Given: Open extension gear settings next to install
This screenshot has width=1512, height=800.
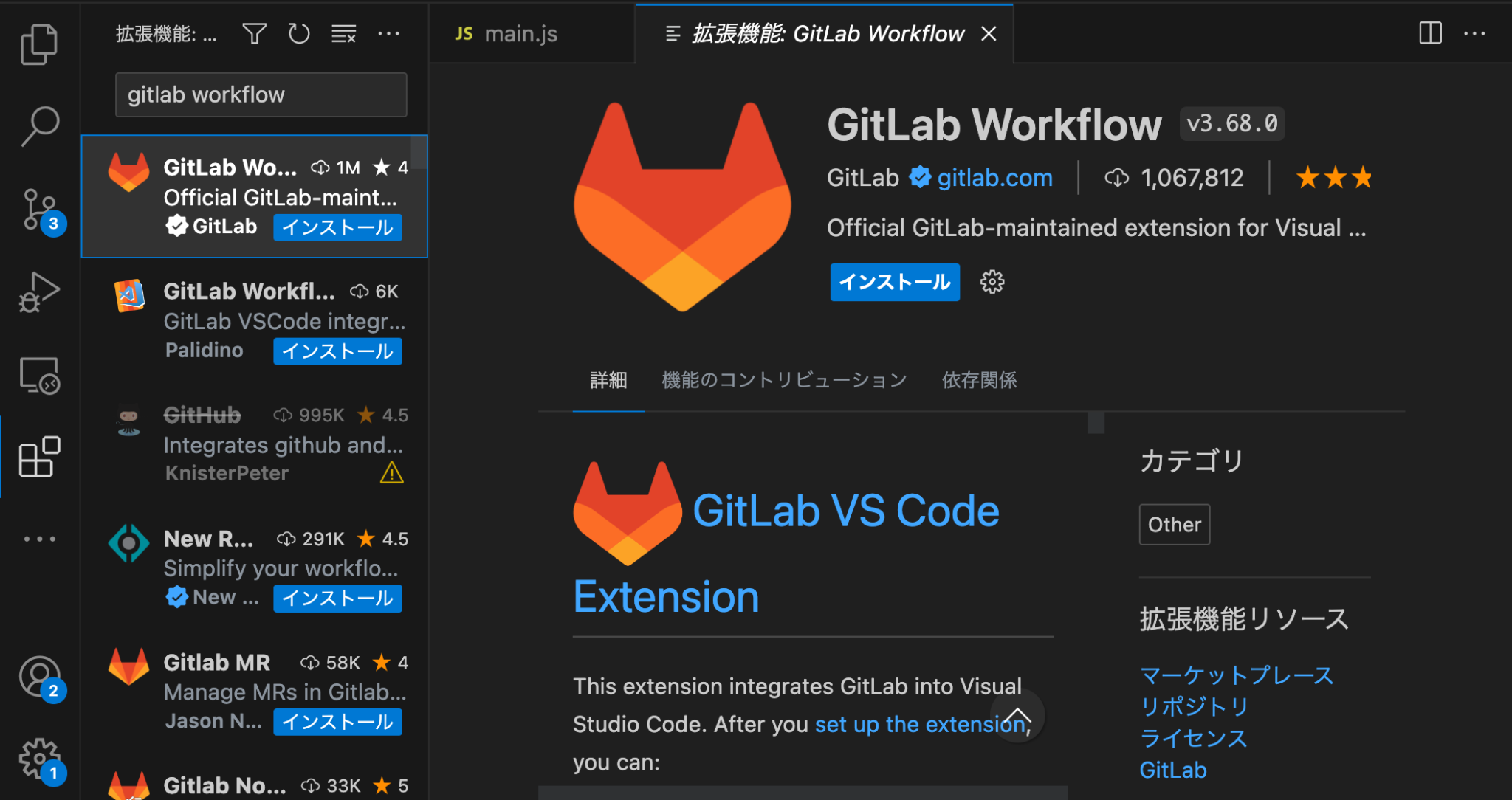Looking at the screenshot, I should click(992, 282).
